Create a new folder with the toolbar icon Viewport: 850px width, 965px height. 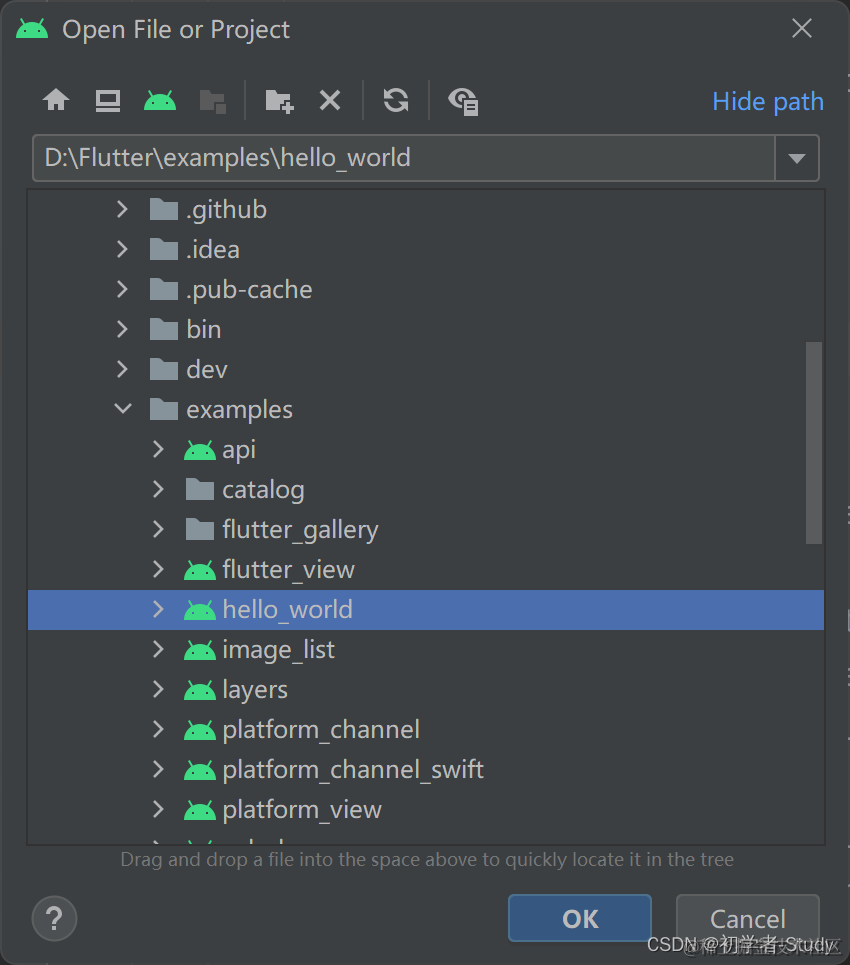279,101
